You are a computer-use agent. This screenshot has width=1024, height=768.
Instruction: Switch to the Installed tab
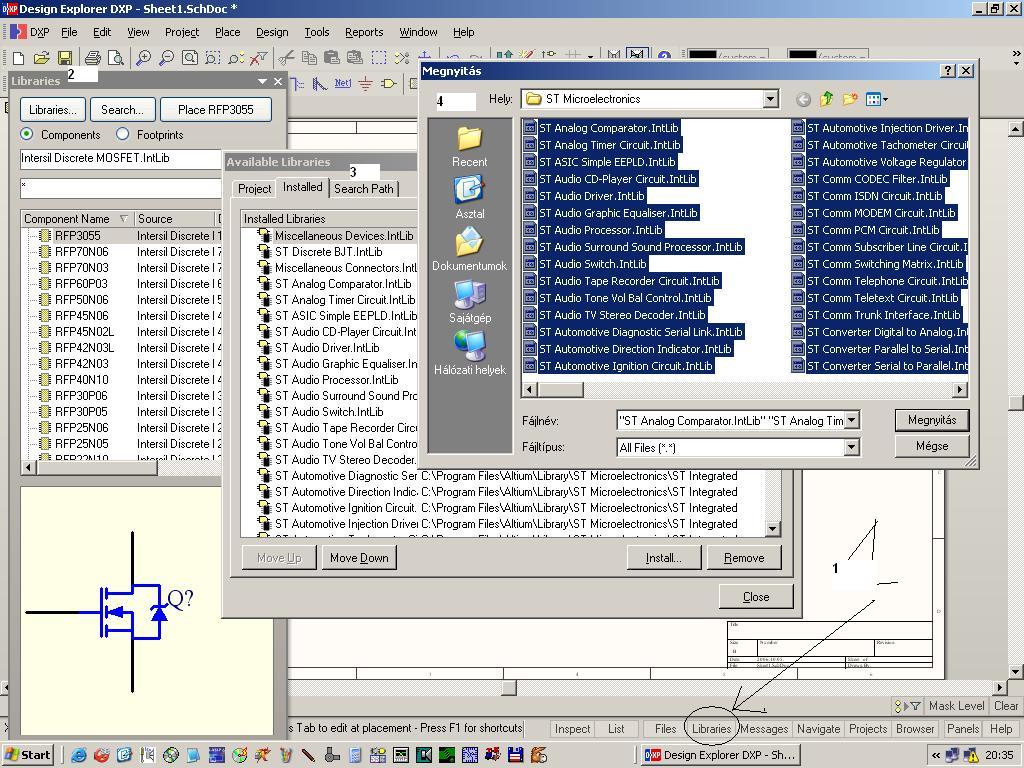302,187
